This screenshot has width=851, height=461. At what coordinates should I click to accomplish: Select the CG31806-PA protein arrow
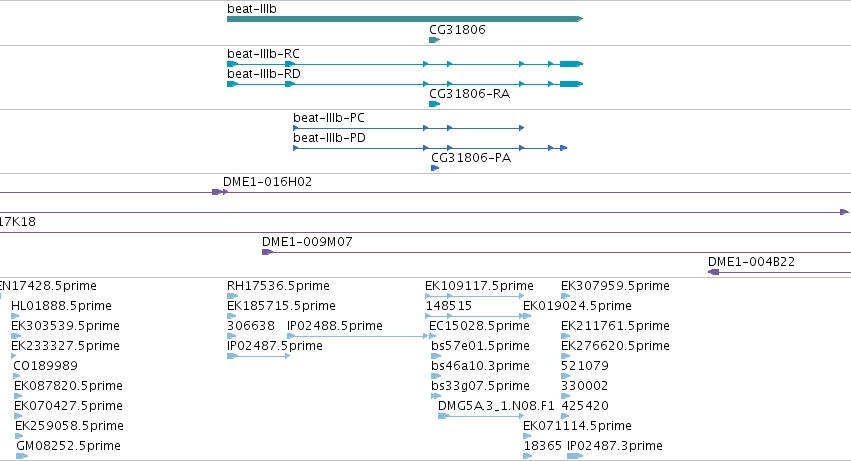pos(435,168)
